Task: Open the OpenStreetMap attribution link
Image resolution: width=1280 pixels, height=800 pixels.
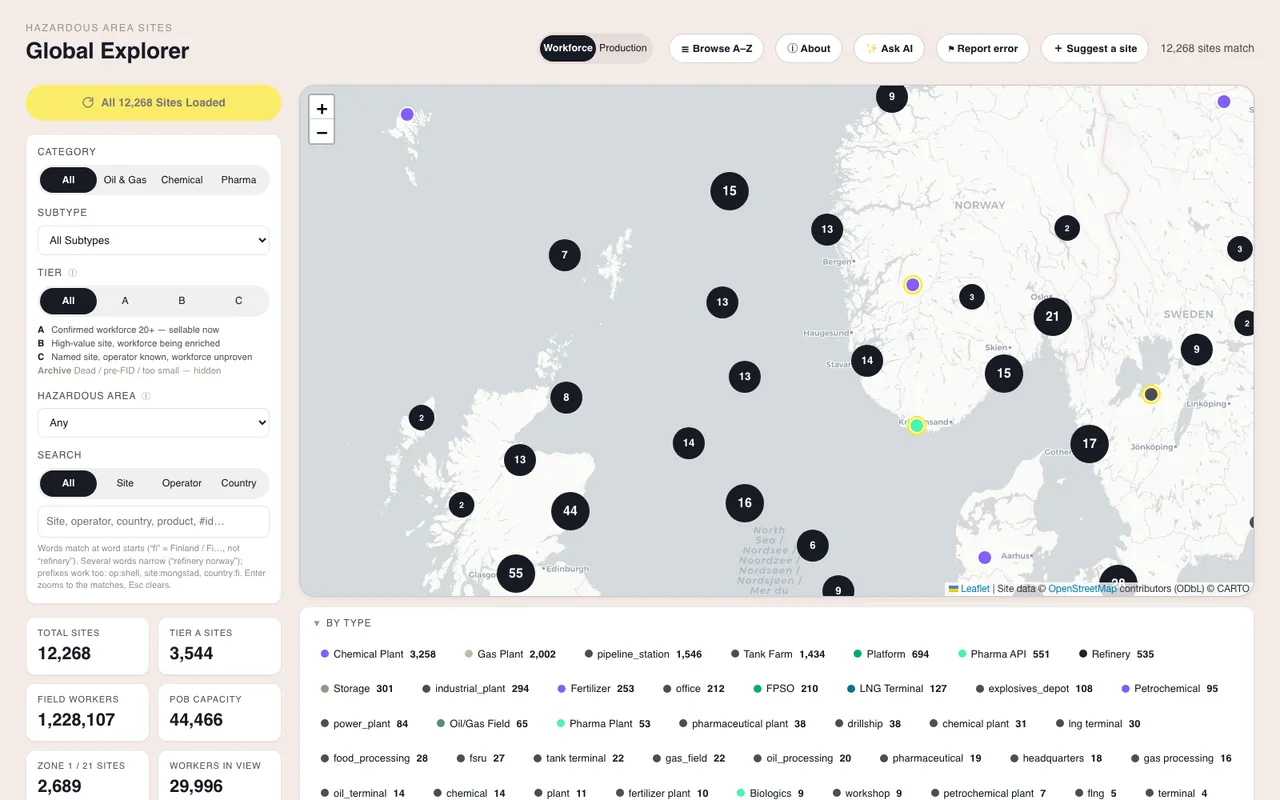Action: [x=1082, y=589]
